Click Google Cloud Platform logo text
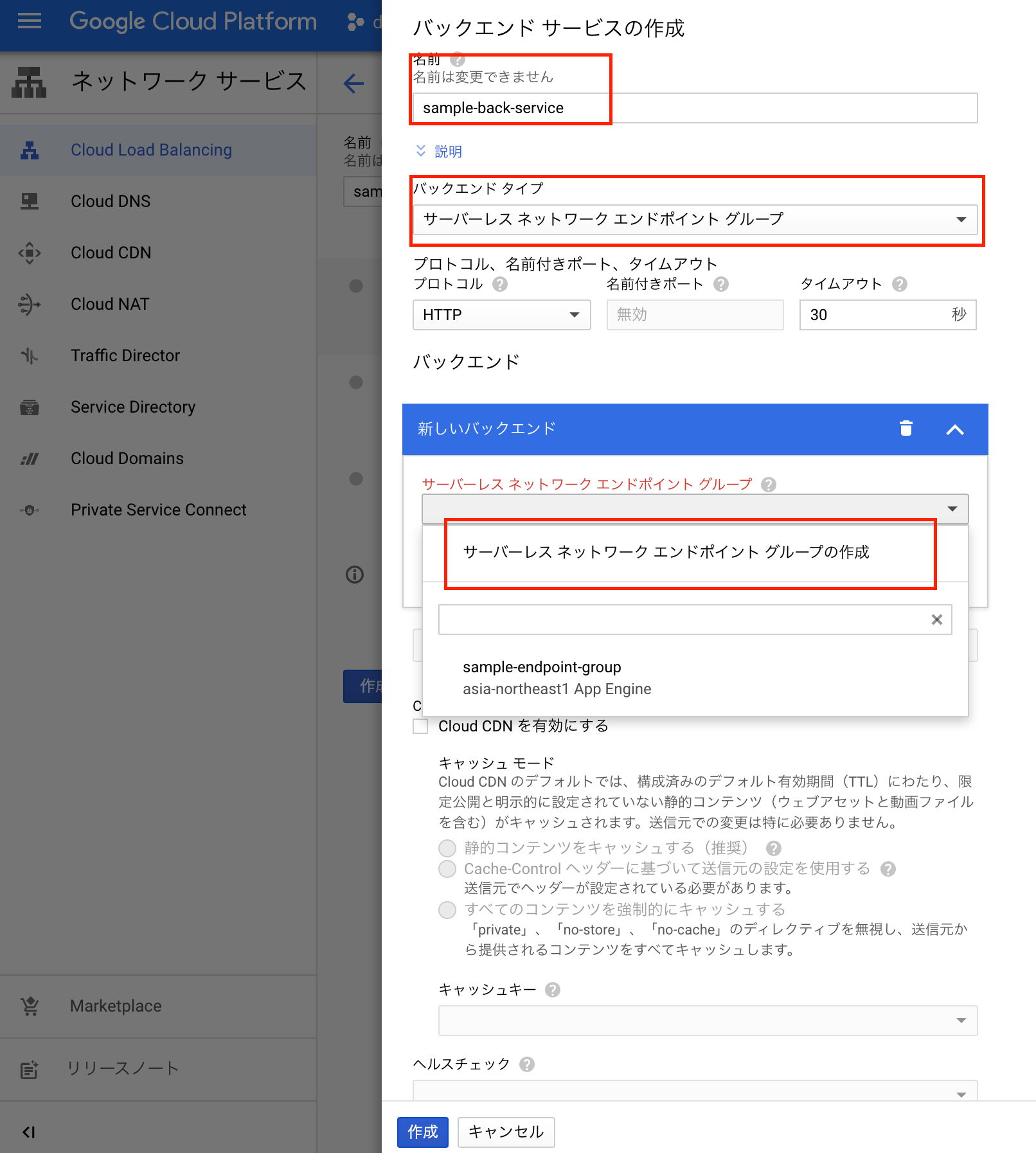1036x1153 pixels. click(193, 22)
